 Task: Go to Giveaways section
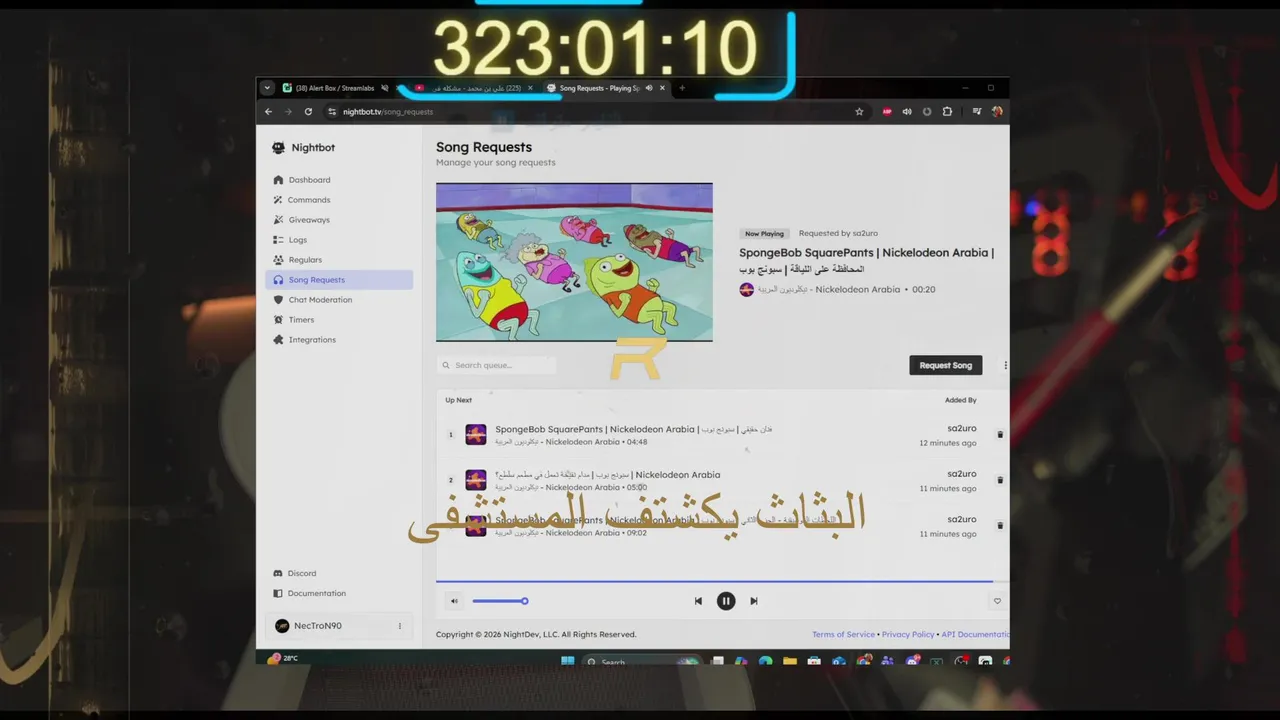[339, 220]
